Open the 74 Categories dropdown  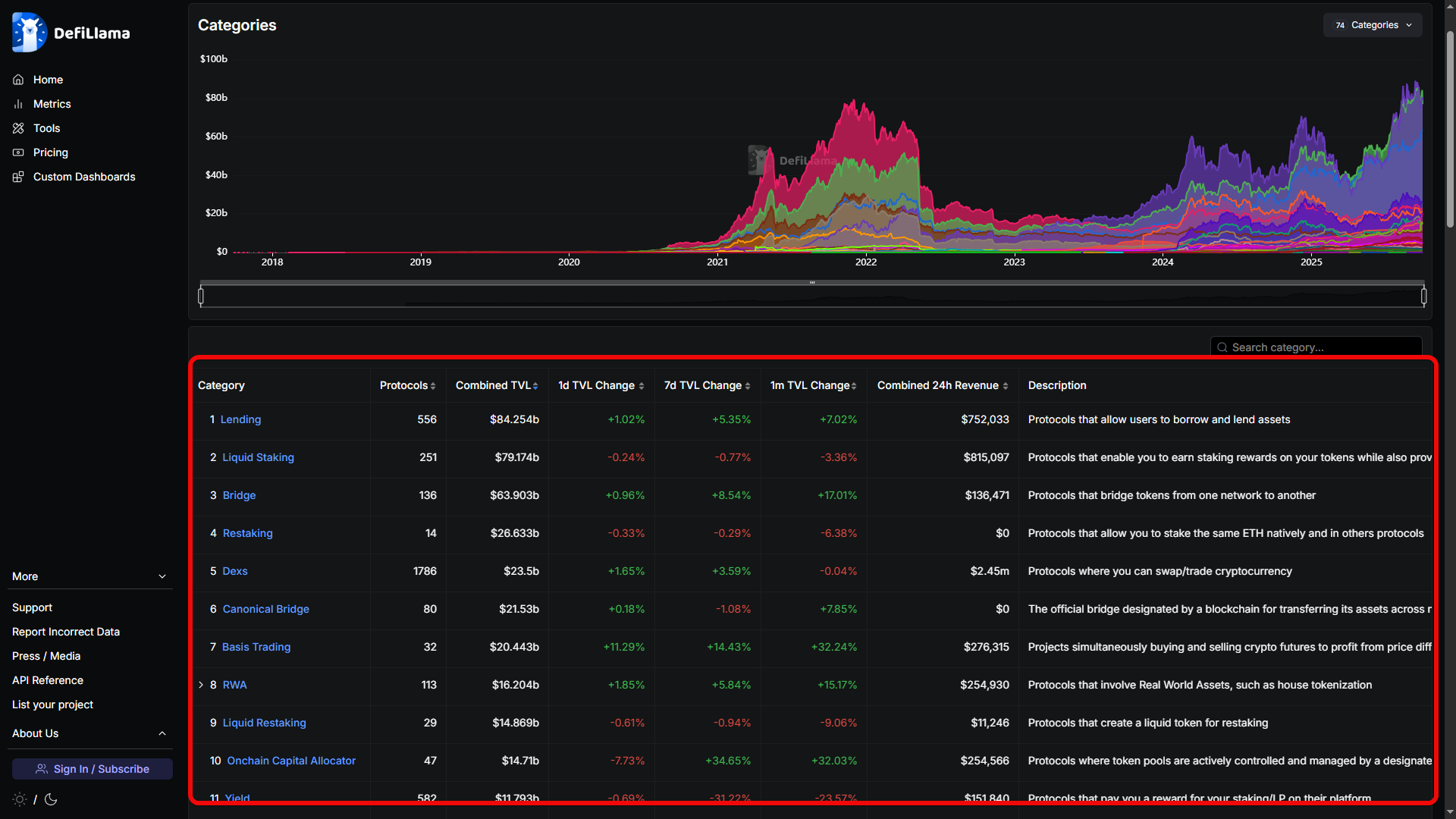[x=1373, y=25]
